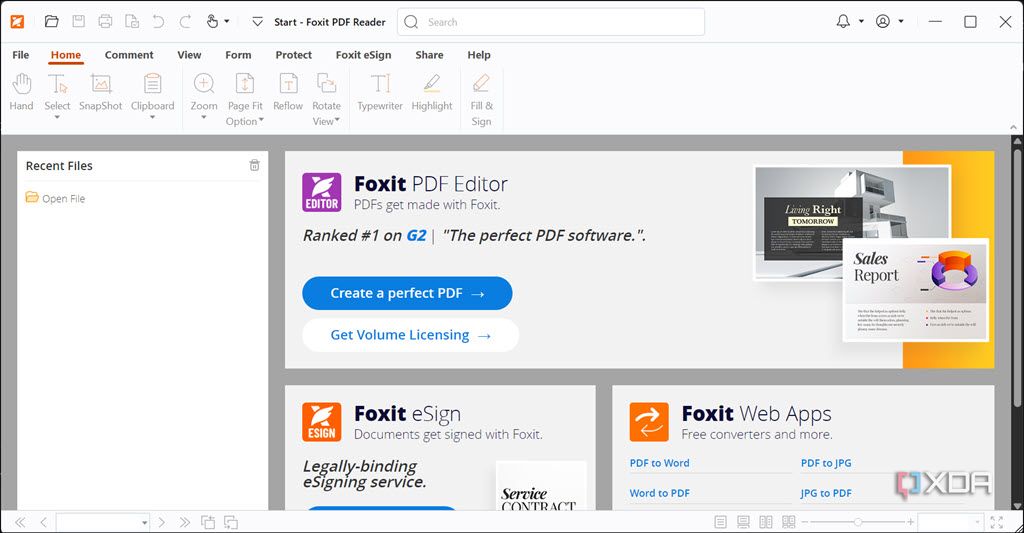The height and width of the screenshot is (533, 1024).
Task: Open the user account icon
Action: point(883,22)
